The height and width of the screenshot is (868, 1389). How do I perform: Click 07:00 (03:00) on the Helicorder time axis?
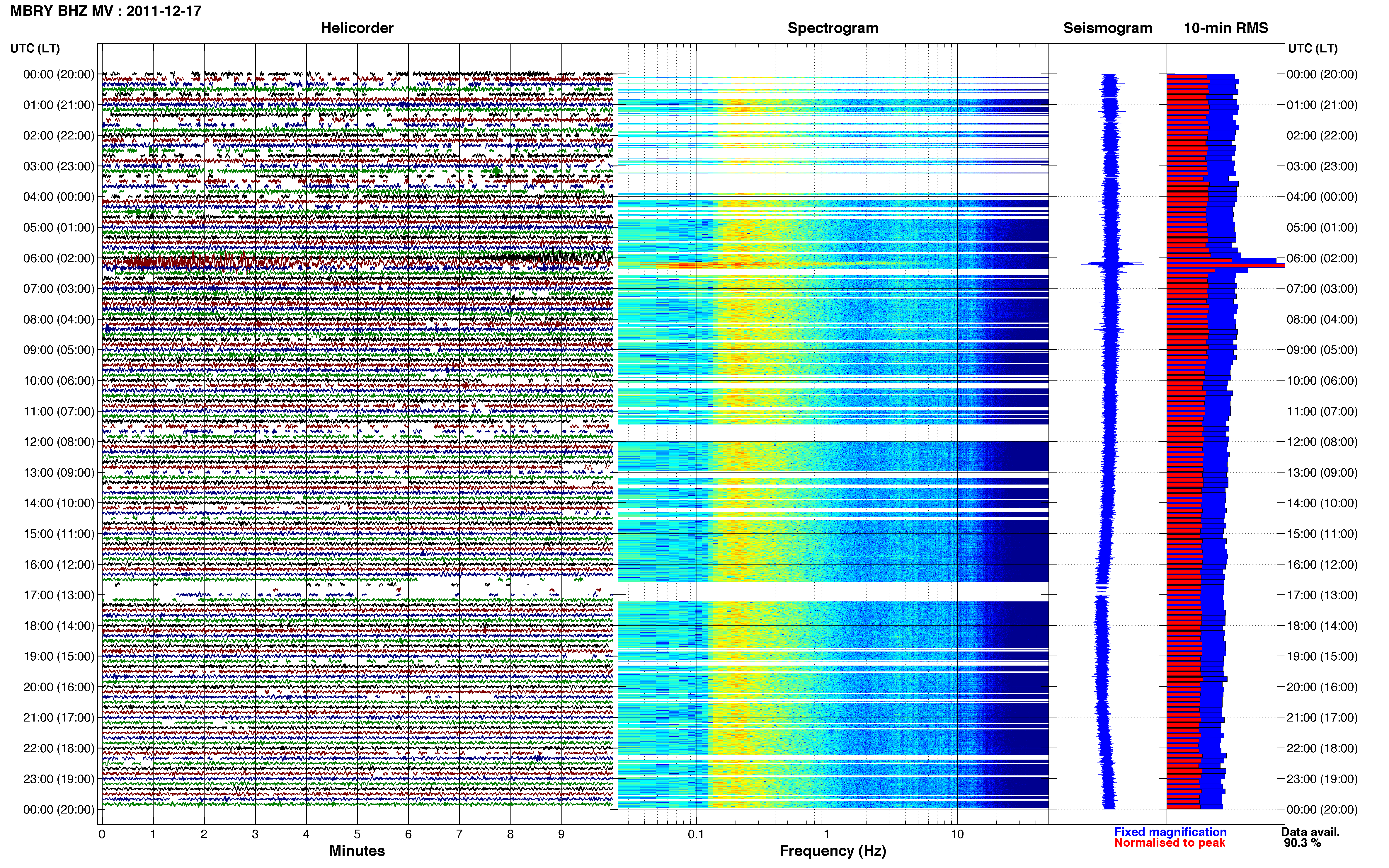[x=59, y=289]
